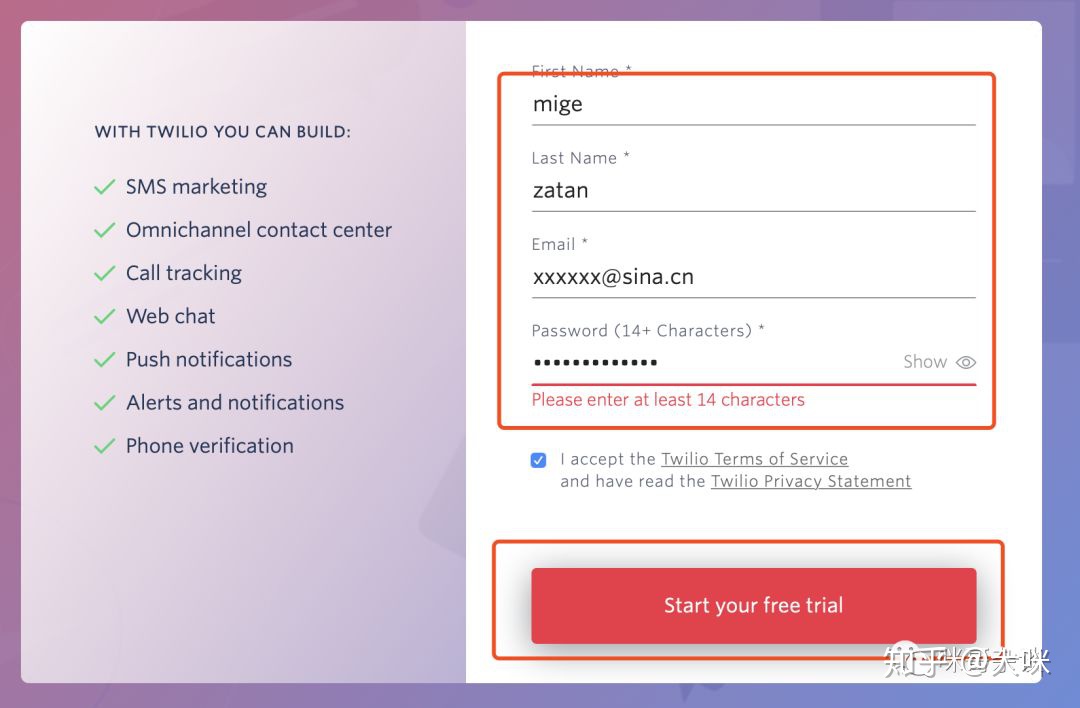The height and width of the screenshot is (708, 1080).
Task: Click into the Last Name field
Action: 752,190
